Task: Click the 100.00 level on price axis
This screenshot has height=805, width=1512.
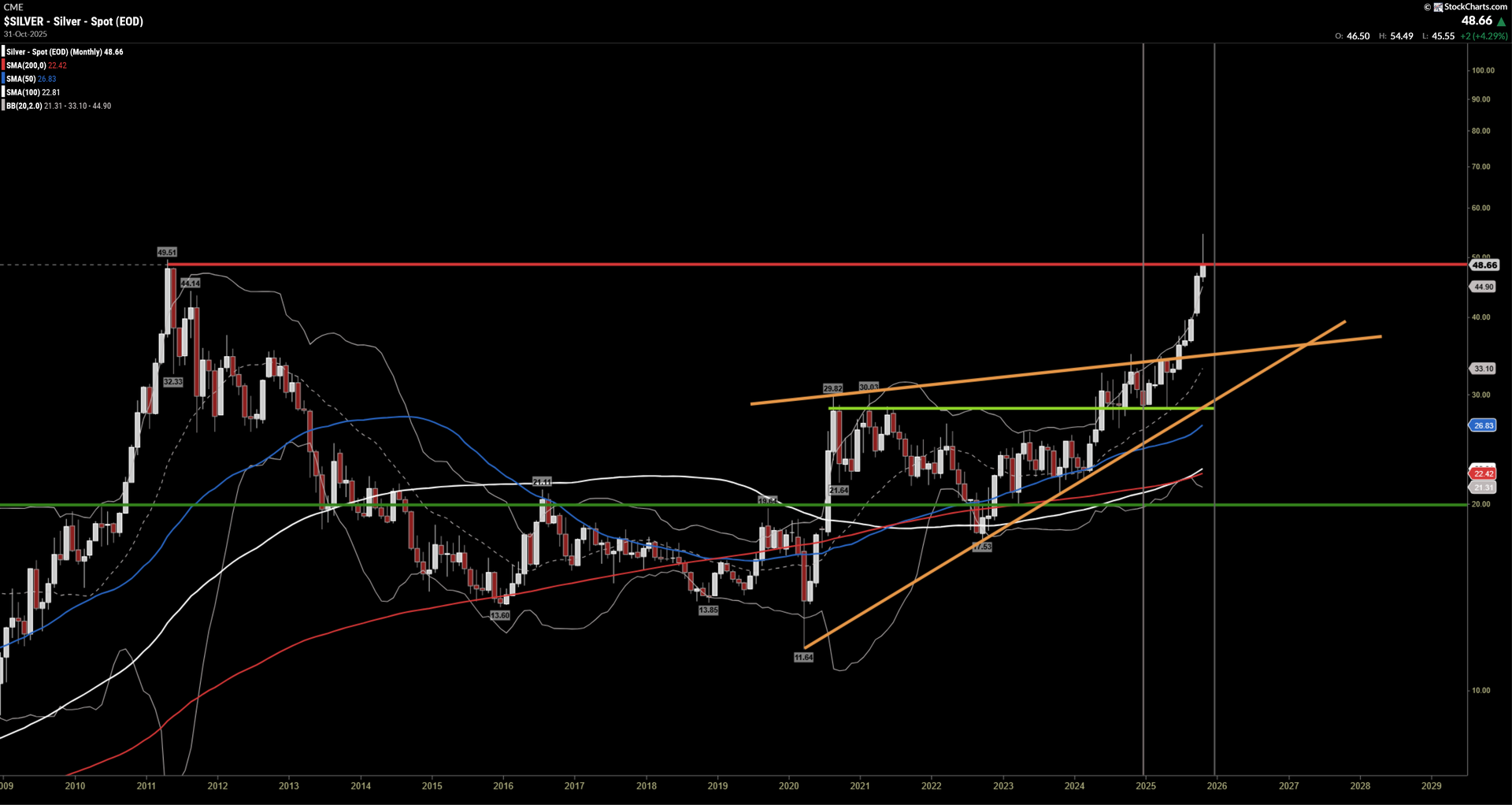Action: (x=1483, y=70)
